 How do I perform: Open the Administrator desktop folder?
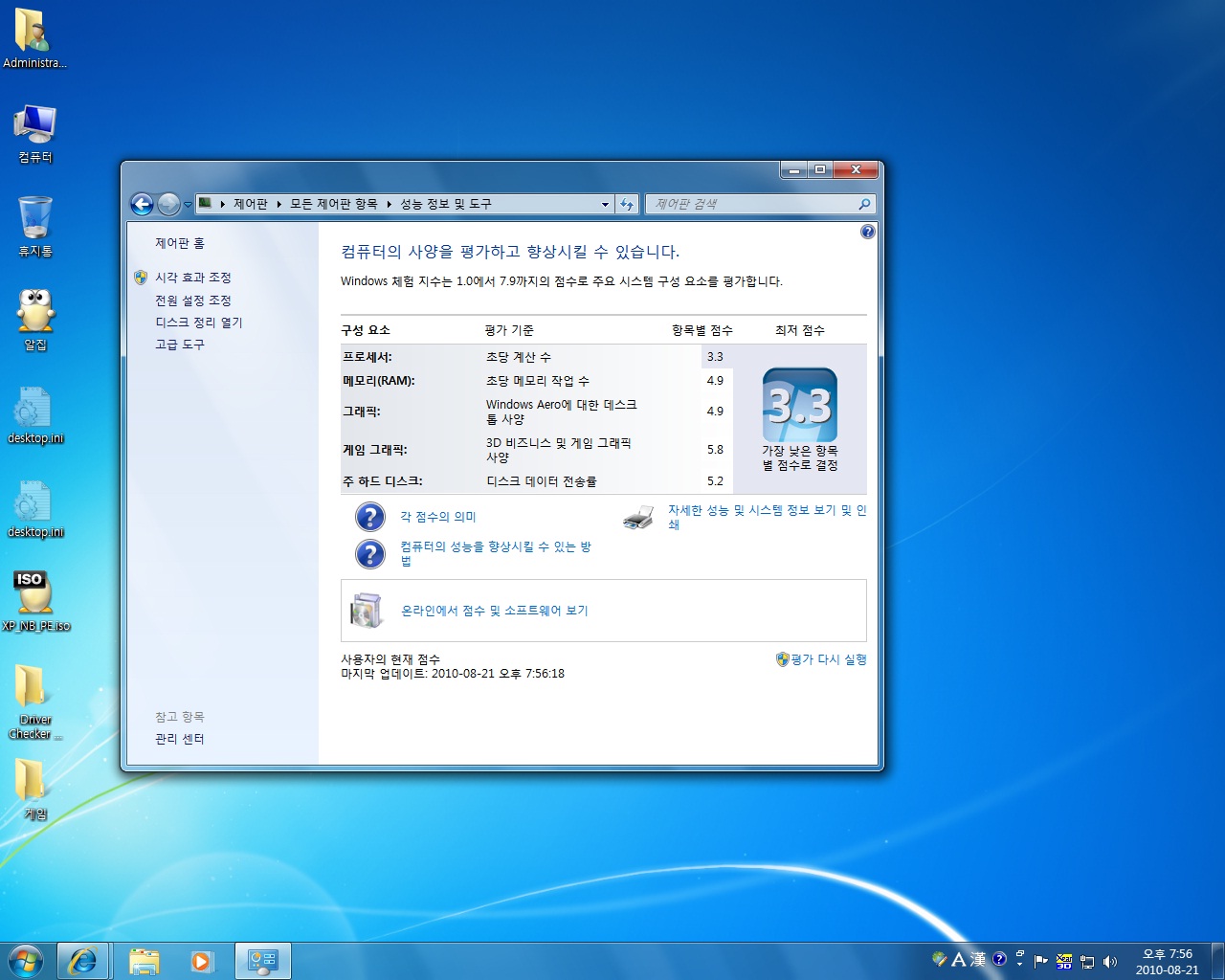point(34,39)
